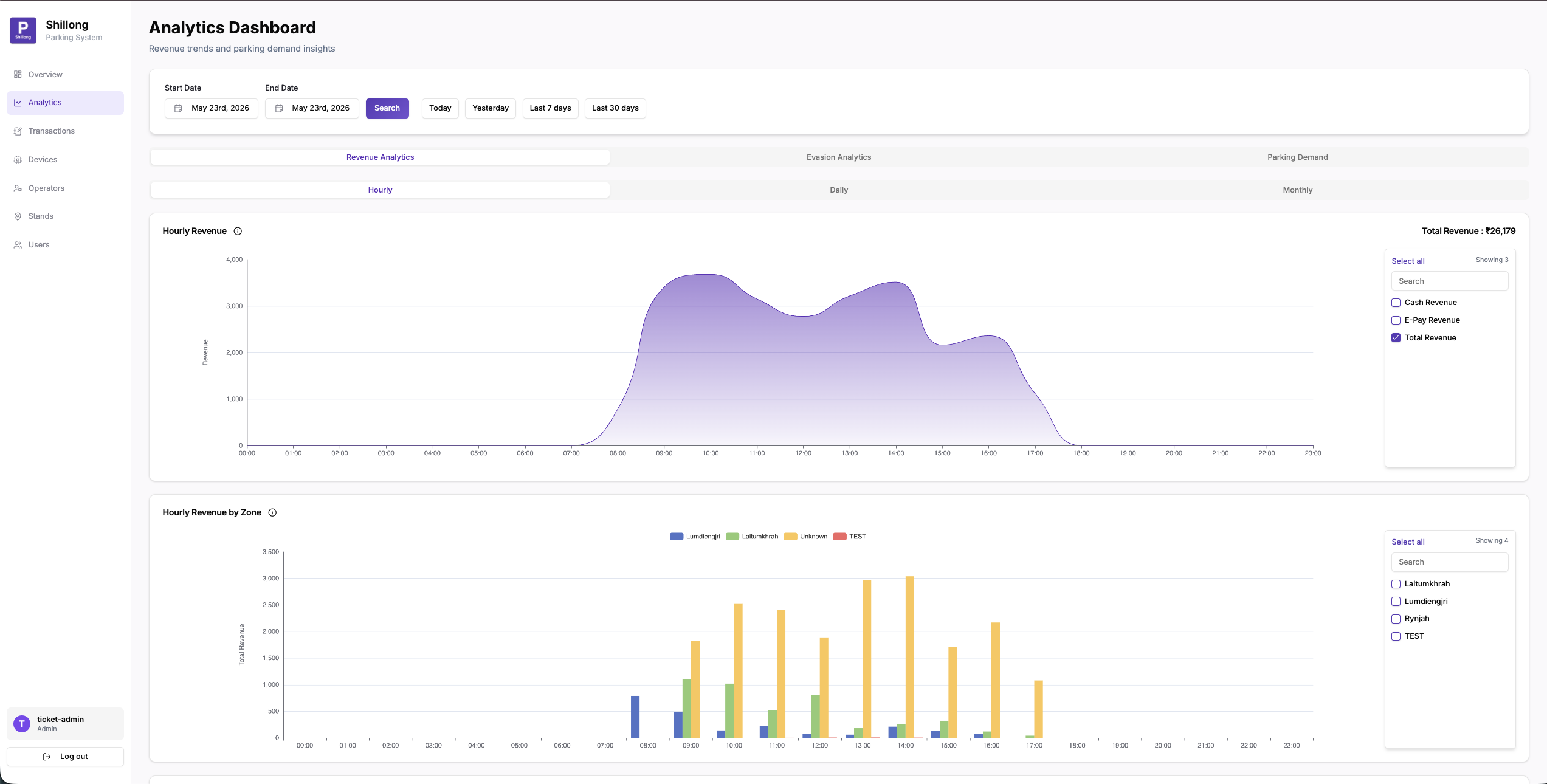Click the Showing 4 label
This screenshot has width=1547, height=784.
tap(1492, 540)
